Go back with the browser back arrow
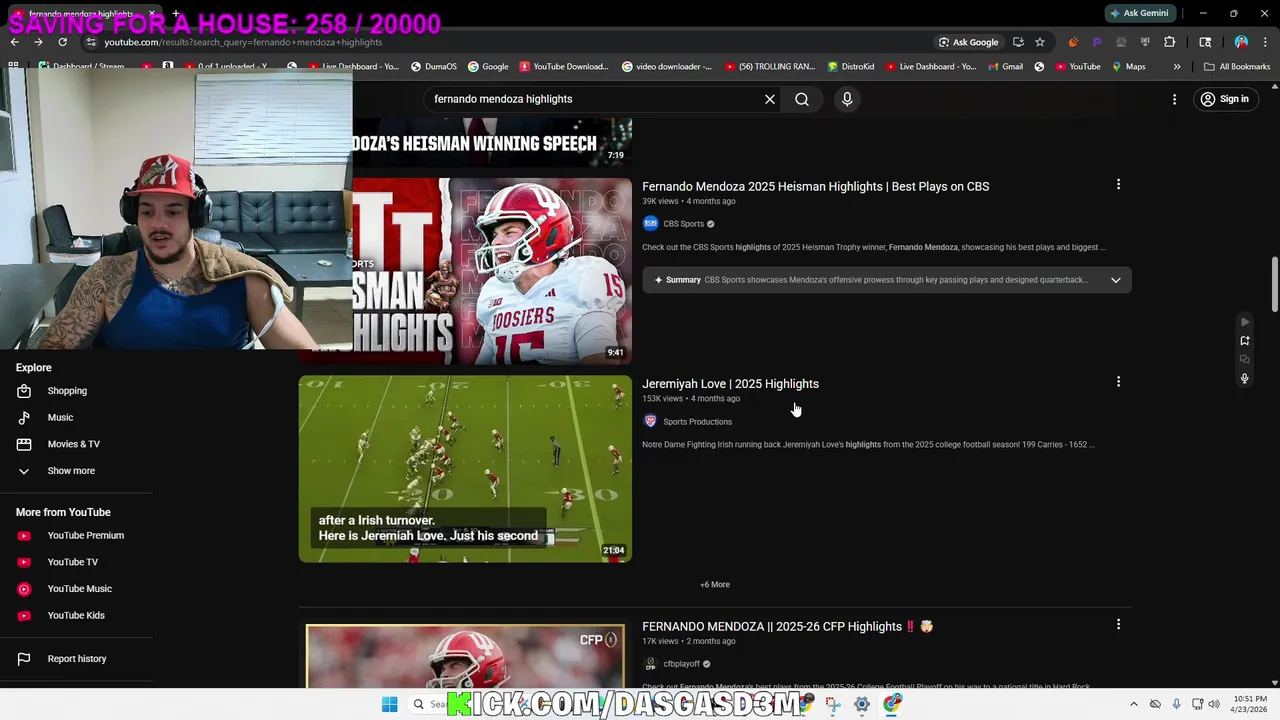The image size is (1280, 720). click(x=14, y=42)
